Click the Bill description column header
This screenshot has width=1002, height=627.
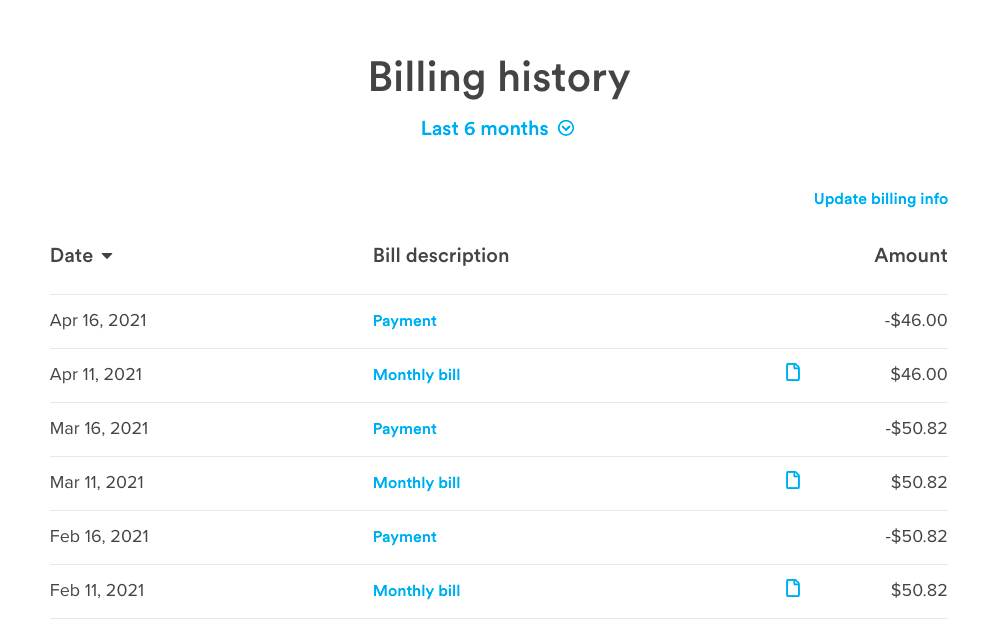point(441,256)
